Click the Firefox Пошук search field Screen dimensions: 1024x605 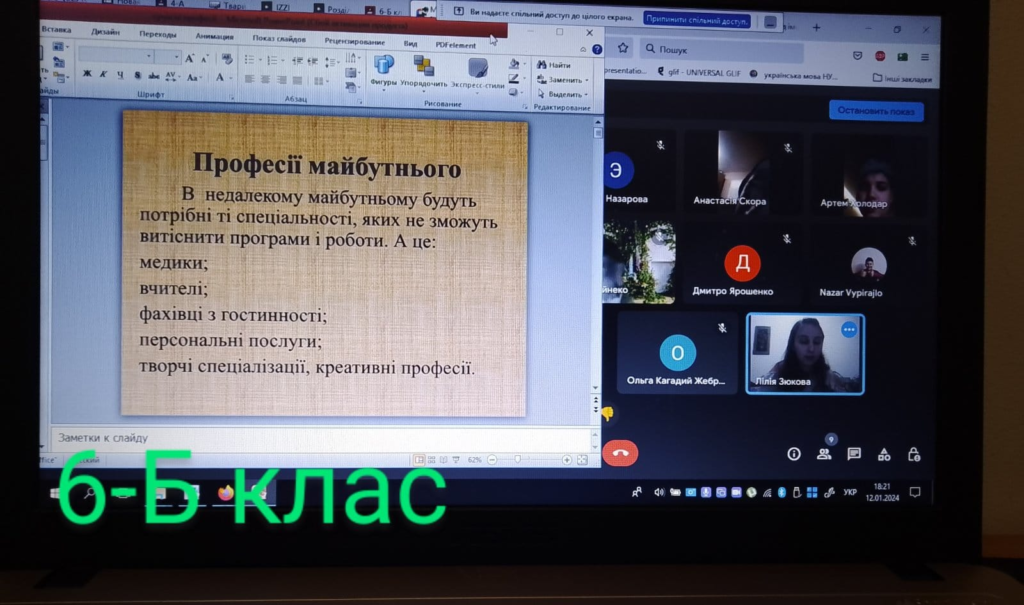pos(722,50)
